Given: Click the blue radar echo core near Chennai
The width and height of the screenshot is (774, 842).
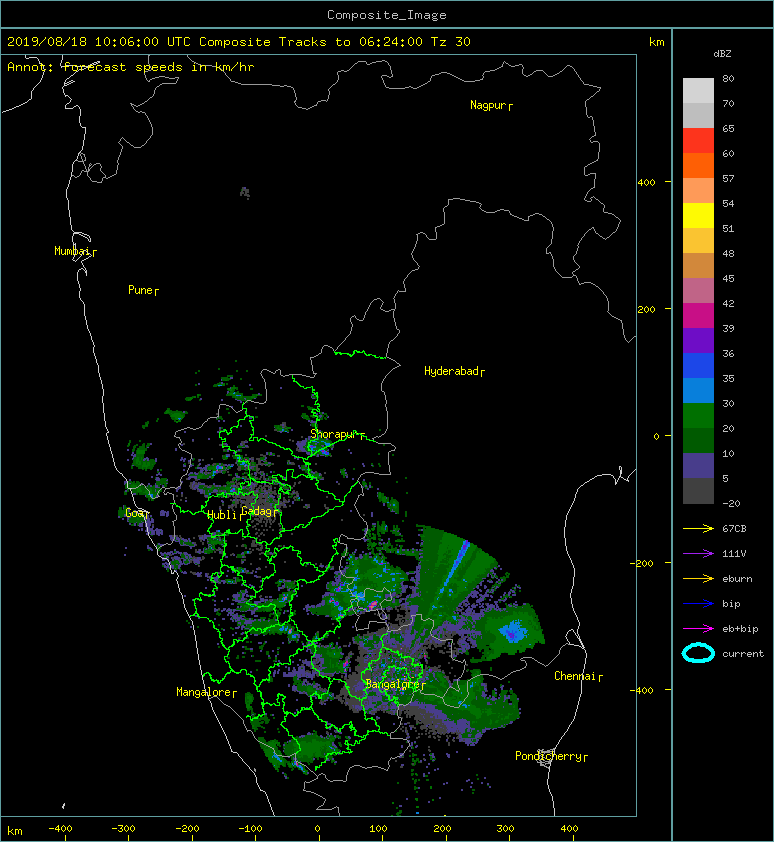Looking at the screenshot, I should [x=511, y=632].
